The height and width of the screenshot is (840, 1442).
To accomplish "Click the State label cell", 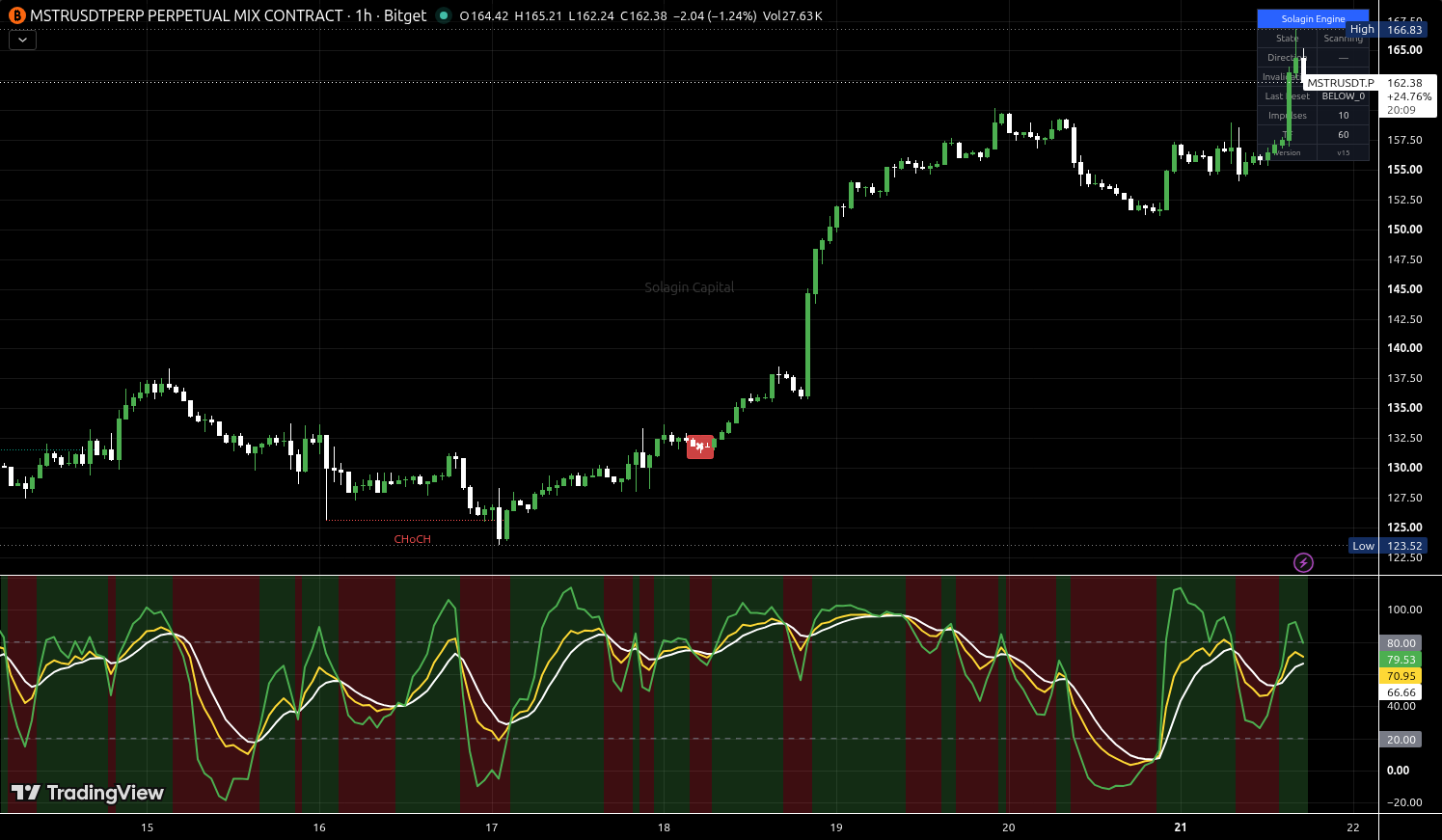I will coord(1287,39).
